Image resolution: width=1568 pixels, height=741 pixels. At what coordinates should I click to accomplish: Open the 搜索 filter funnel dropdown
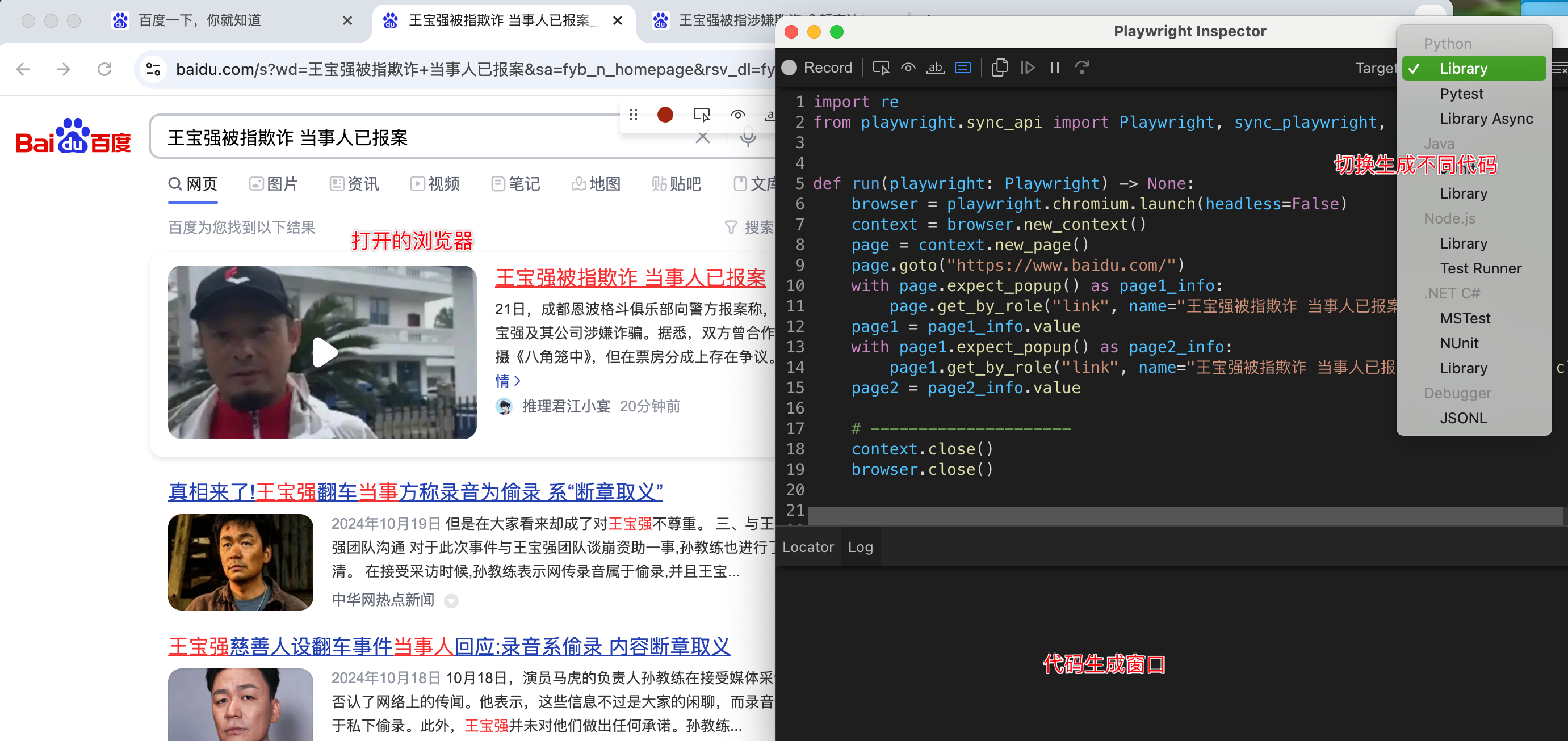[750, 228]
